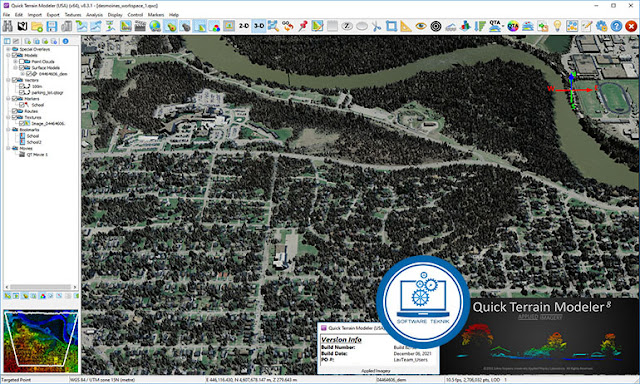
Task: Toggle the 100m vector checkbox
Action: click(x=22, y=86)
